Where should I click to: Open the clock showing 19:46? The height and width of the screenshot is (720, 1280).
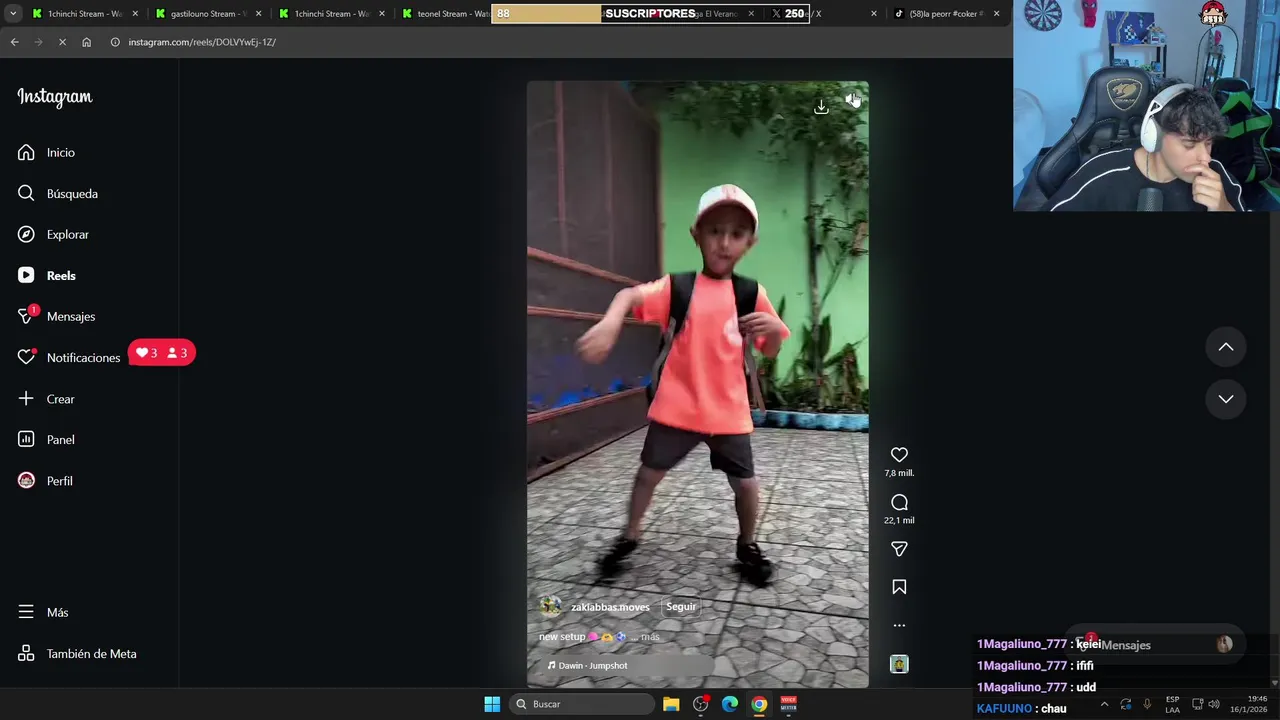[1248, 704]
